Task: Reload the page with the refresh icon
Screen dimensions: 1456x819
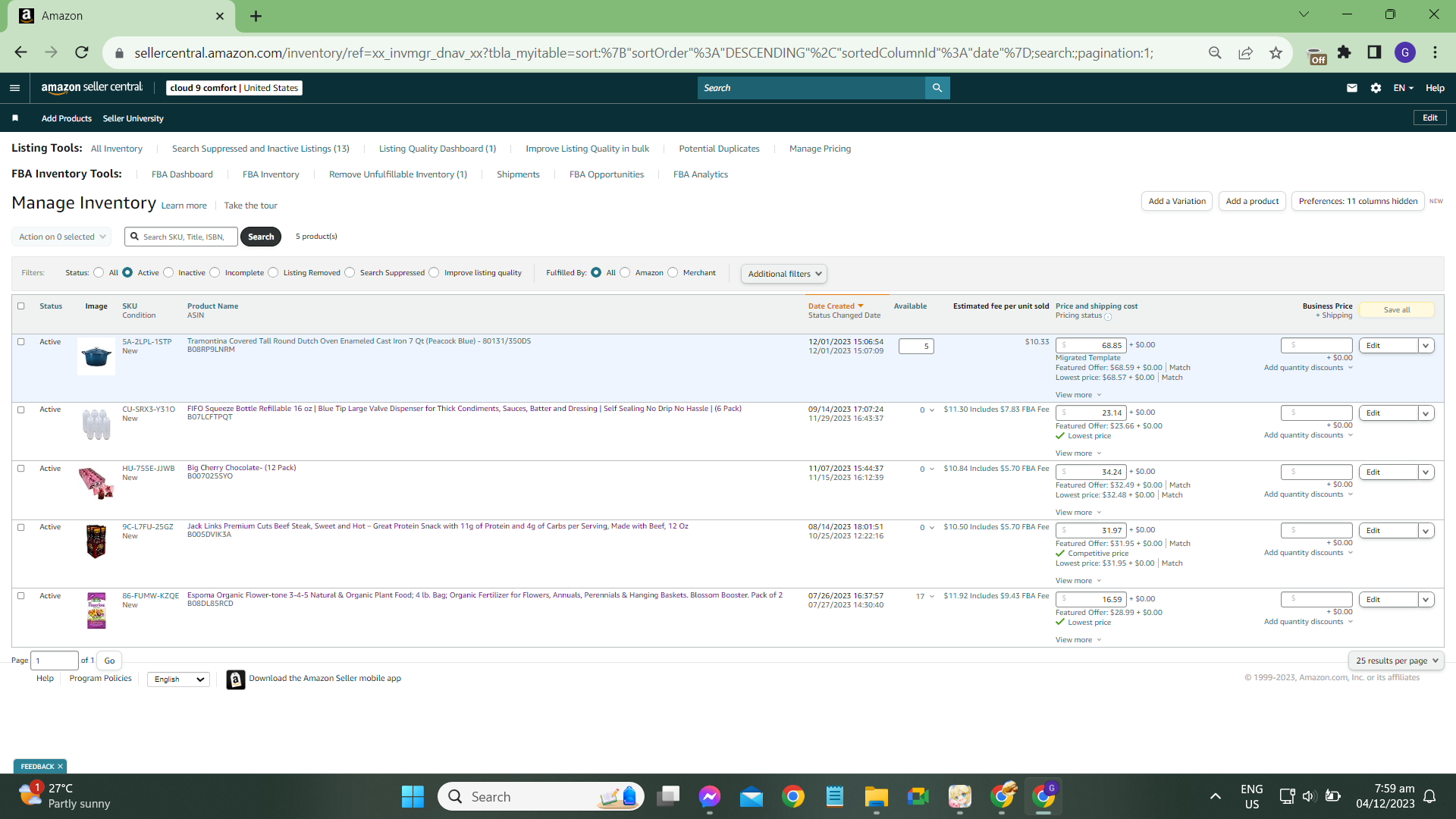Action: click(82, 52)
